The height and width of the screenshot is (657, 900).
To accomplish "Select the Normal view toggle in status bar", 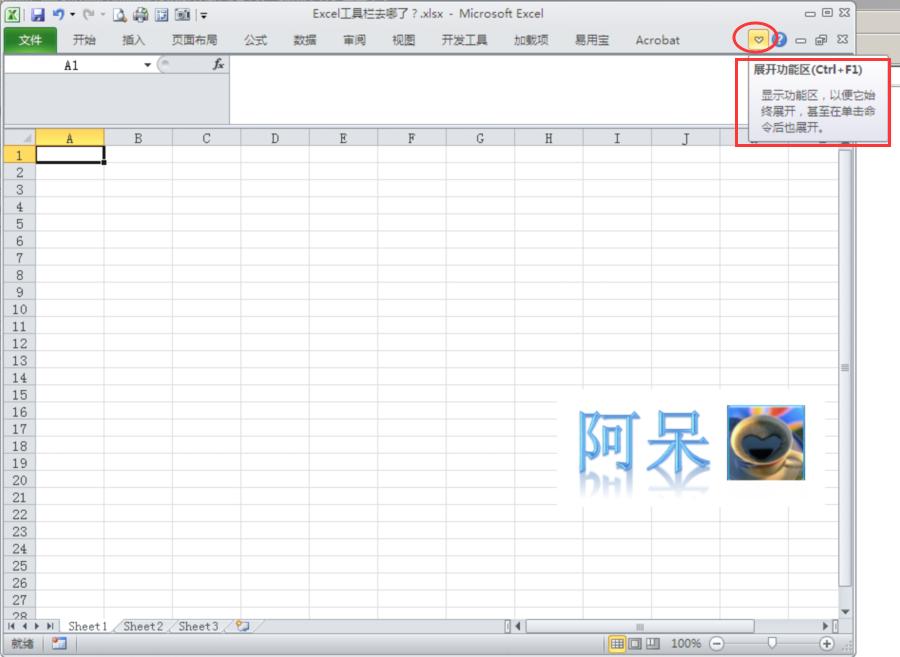I will point(617,645).
